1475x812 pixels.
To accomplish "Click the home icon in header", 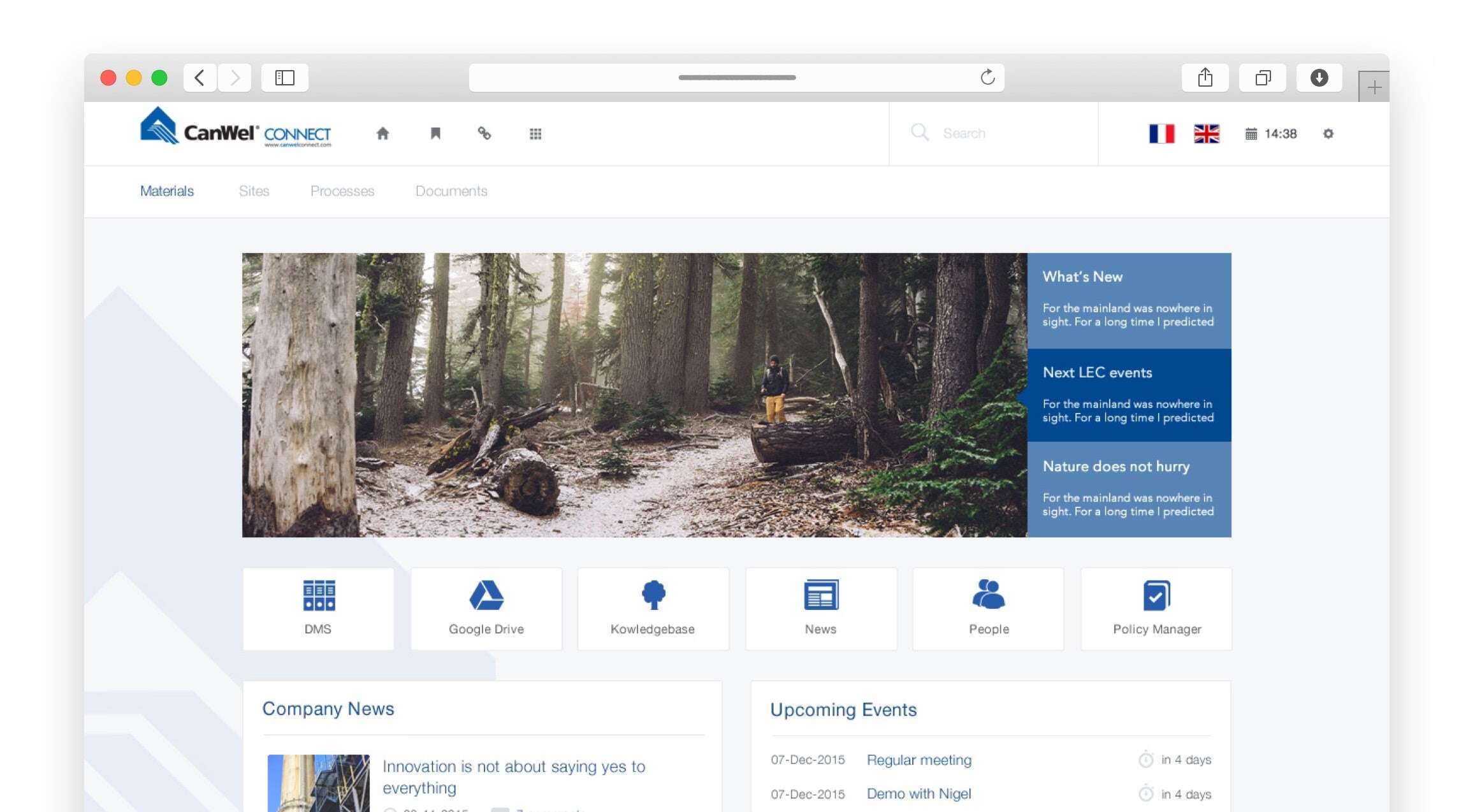I will coord(382,133).
